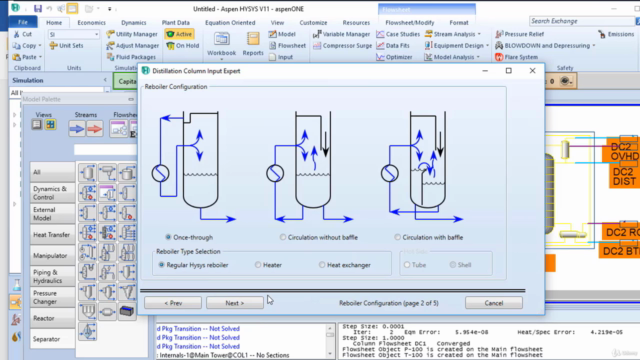The width and height of the screenshot is (640, 360).
Task: Click the Cut command
Action: tap(22, 34)
